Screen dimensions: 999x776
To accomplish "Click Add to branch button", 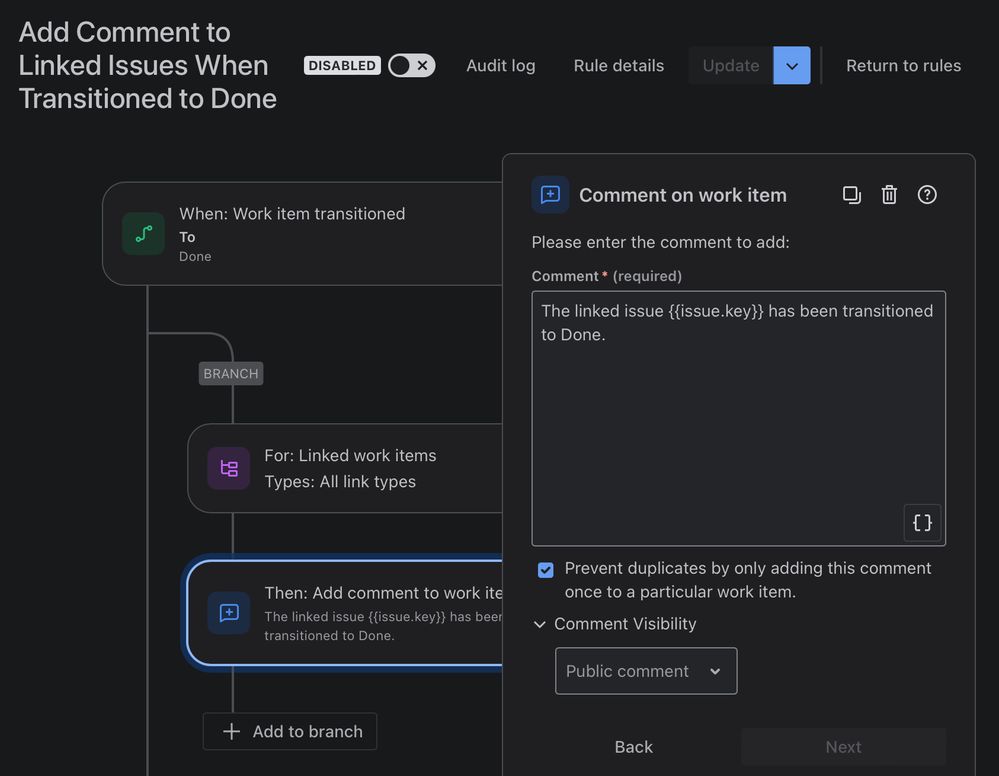I will pyautogui.click(x=290, y=731).
